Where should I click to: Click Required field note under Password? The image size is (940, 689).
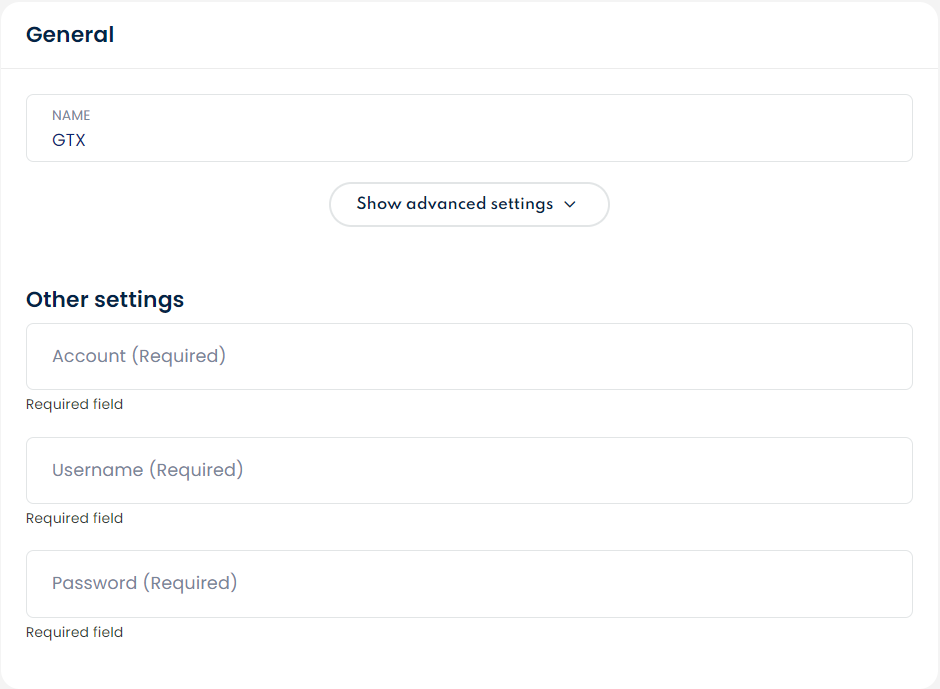tap(74, 632)
